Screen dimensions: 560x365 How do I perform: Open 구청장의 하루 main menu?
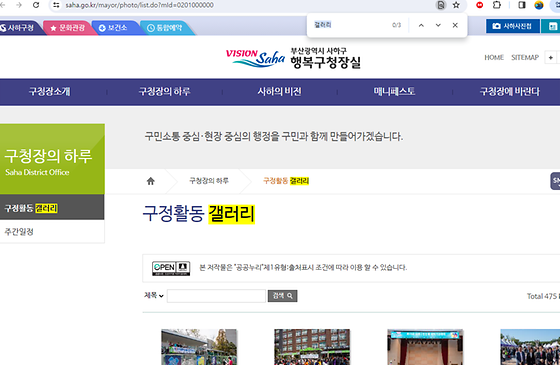pyautogui.click(x=164, y=91)
